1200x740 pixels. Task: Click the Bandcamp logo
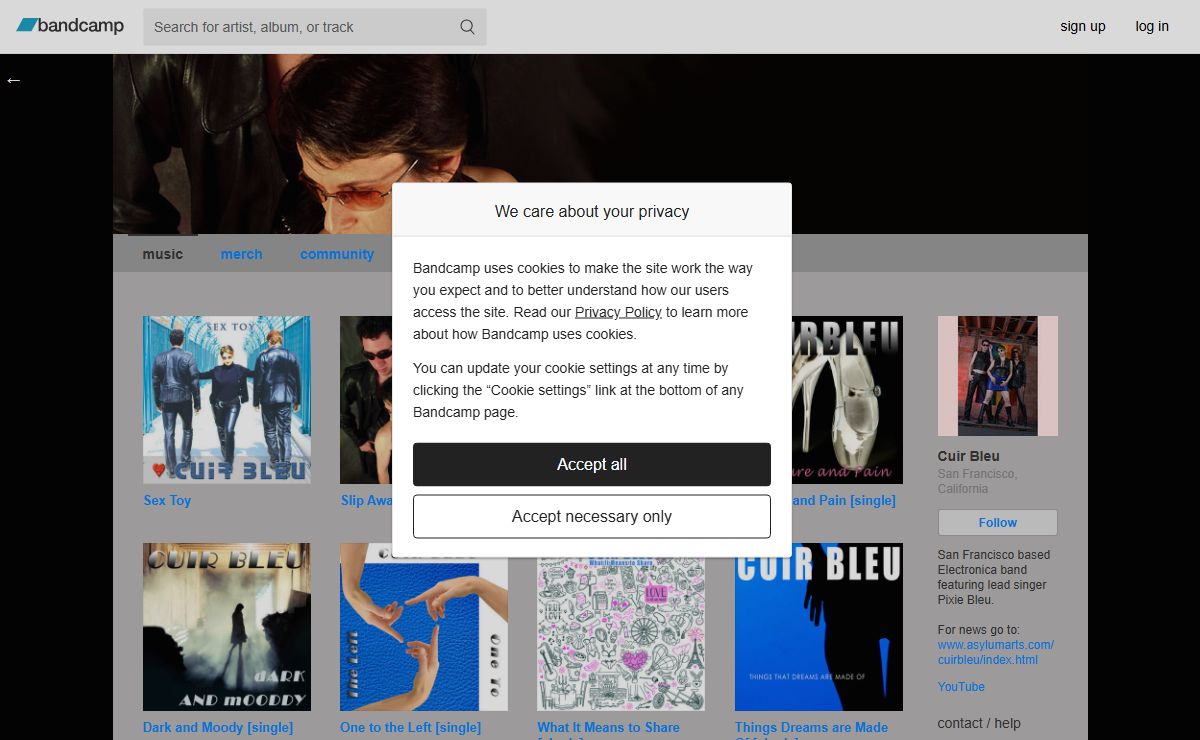(70, 26)
